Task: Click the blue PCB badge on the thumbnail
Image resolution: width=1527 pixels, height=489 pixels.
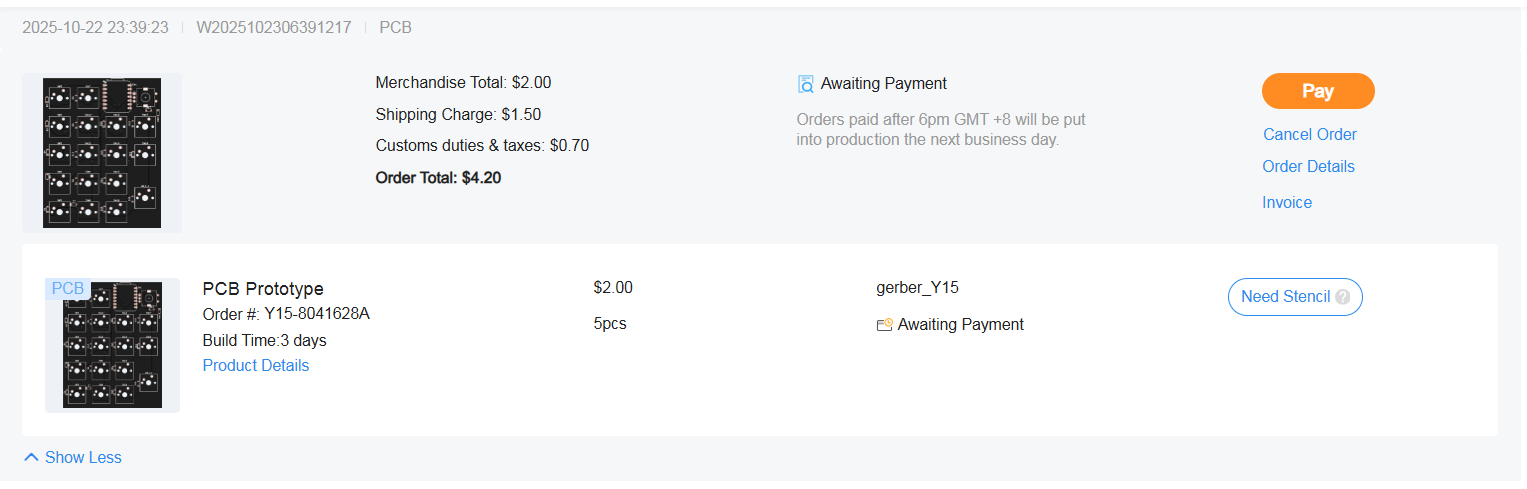Action: click(x=68, y=289)
